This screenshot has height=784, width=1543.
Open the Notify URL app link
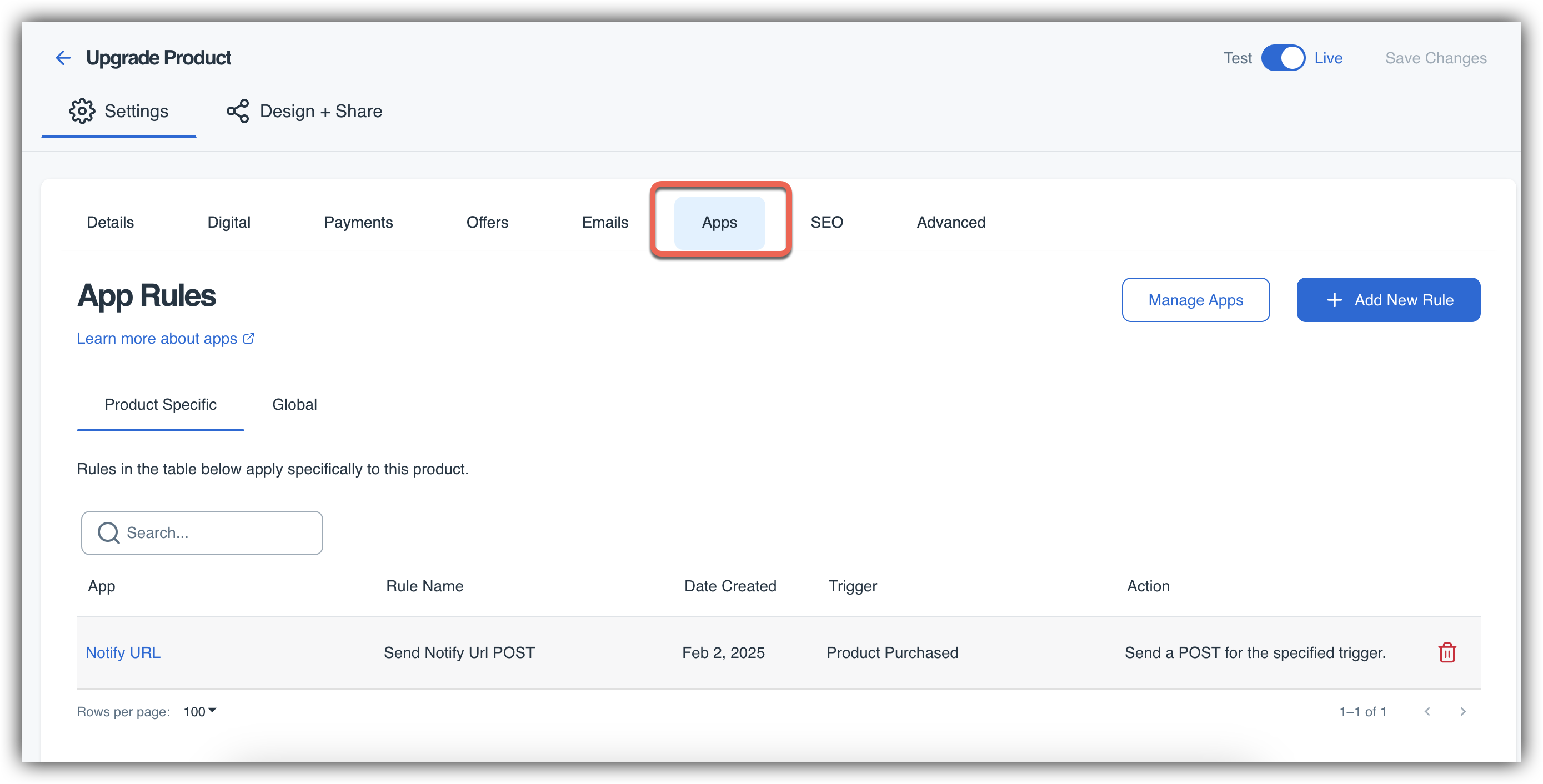(123, 652)
